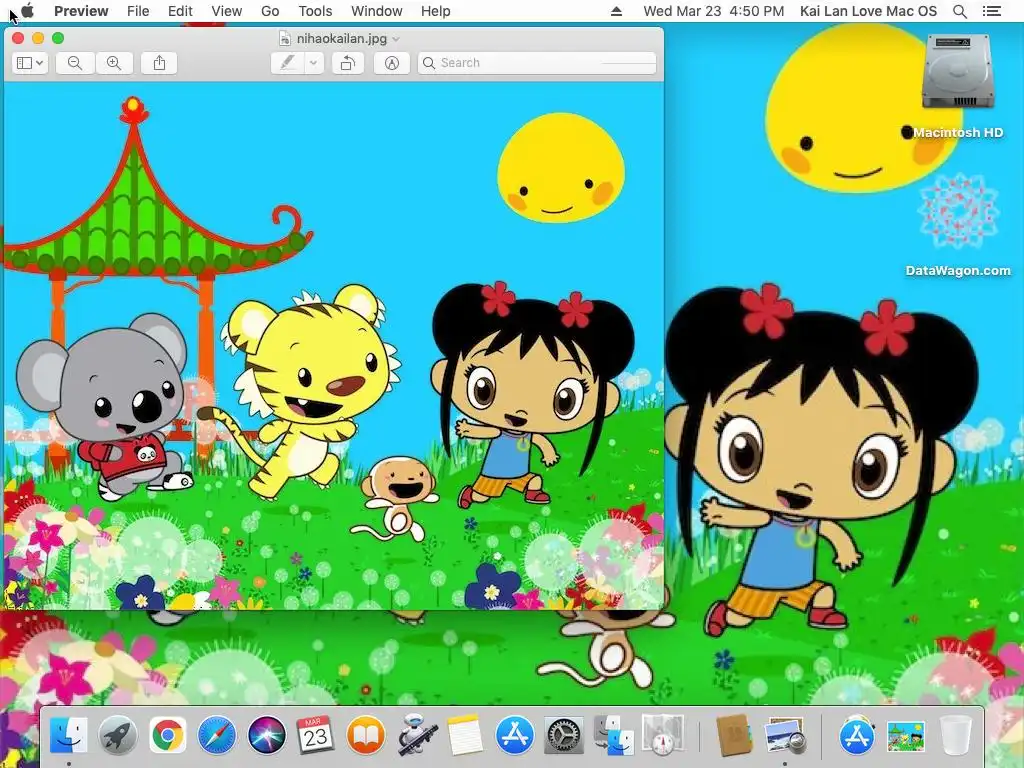Screen dimensions: 1024x768
Task: Switch to Preview via its Dock icon
Action: (785, 737)
